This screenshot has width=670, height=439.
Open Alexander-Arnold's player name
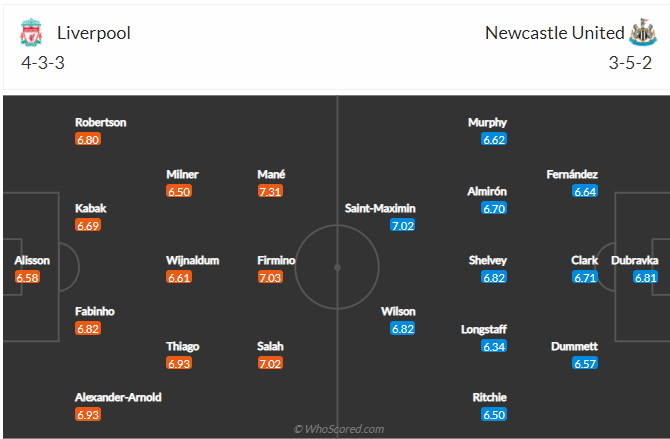tap(118, 397)
